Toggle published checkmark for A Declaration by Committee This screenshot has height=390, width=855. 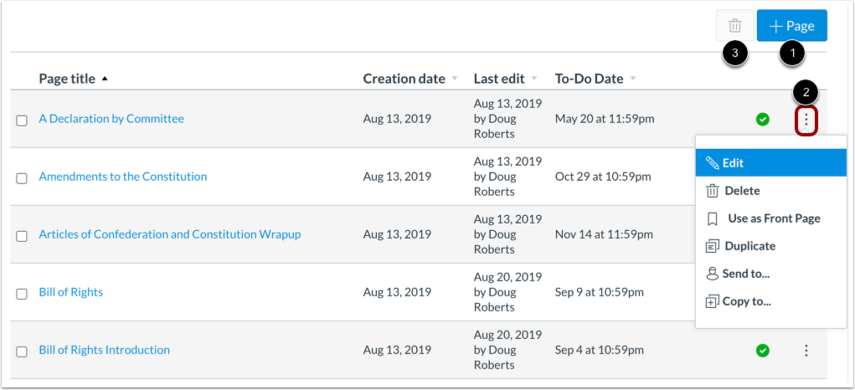[x=763, y=119]
